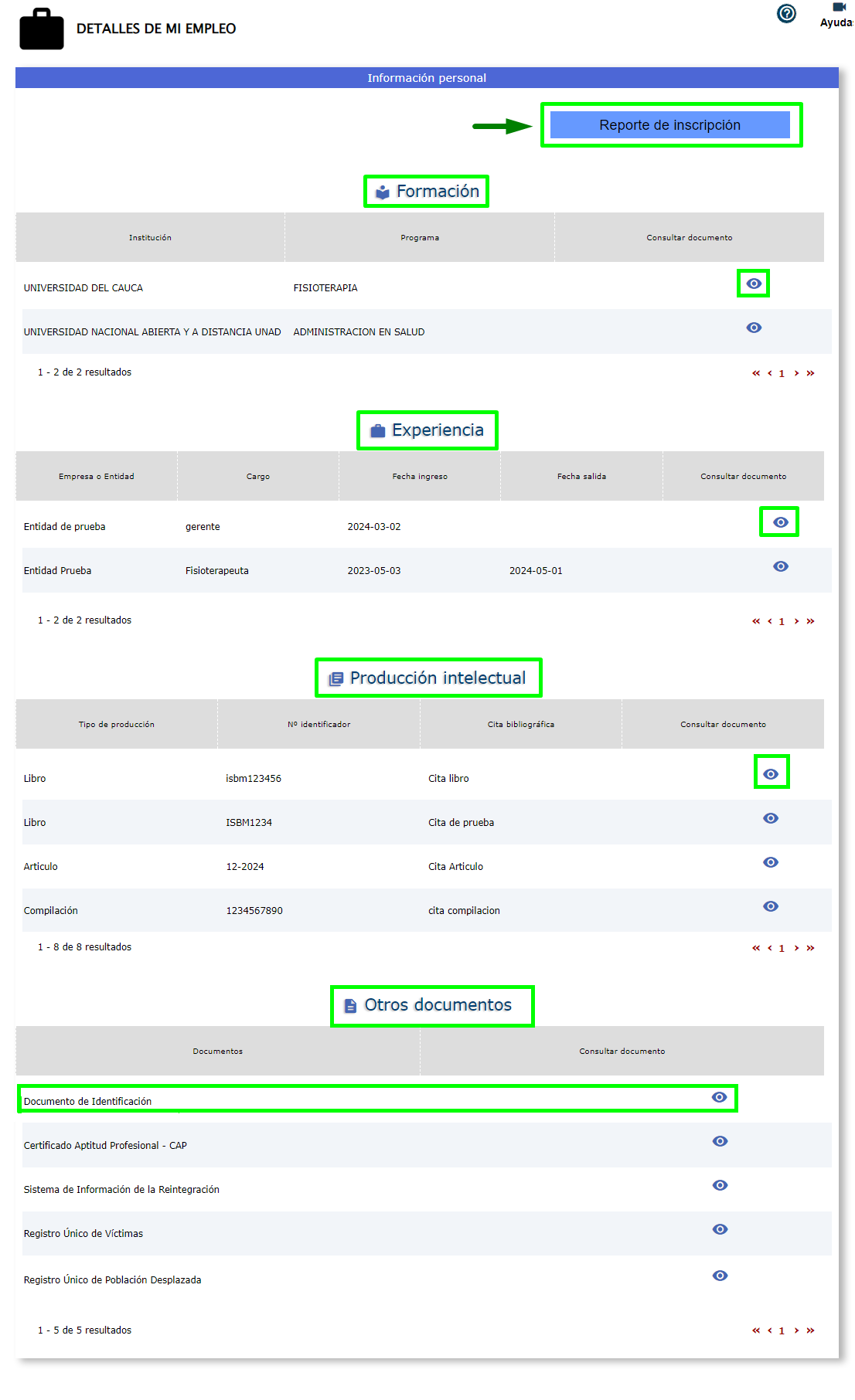Click the Ayuda video camera icon

point(839,7)
